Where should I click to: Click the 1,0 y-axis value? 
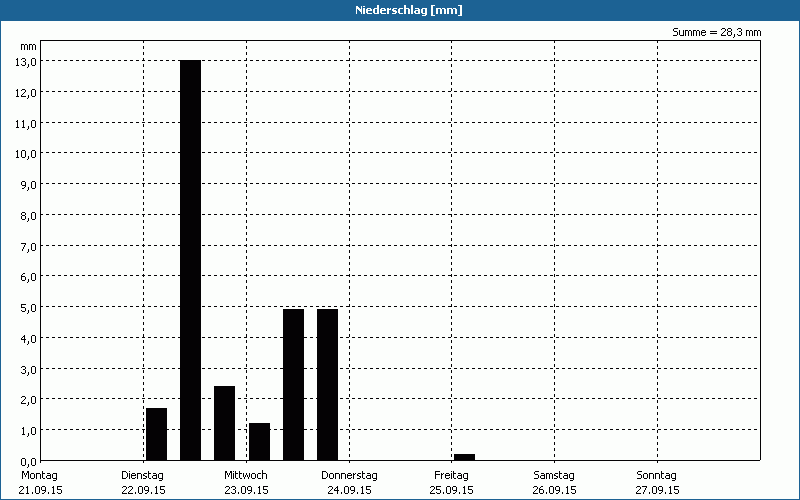point(28,431)
